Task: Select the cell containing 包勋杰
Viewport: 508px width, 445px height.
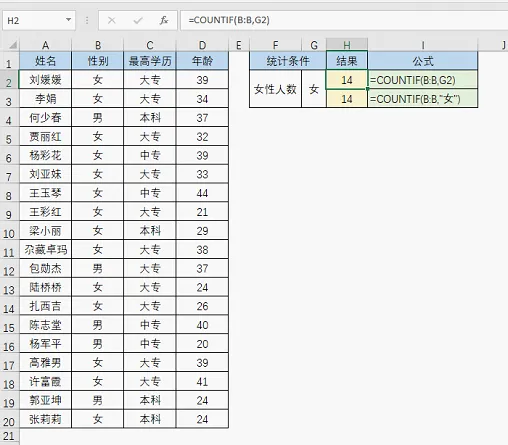Action: point(46,268)
